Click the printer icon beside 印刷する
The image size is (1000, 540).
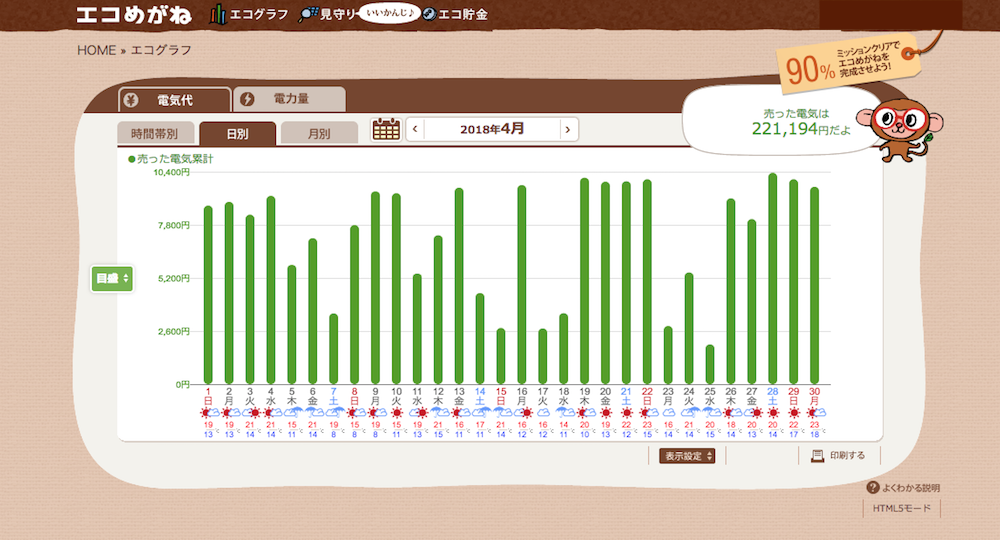(x=817, y=455)
